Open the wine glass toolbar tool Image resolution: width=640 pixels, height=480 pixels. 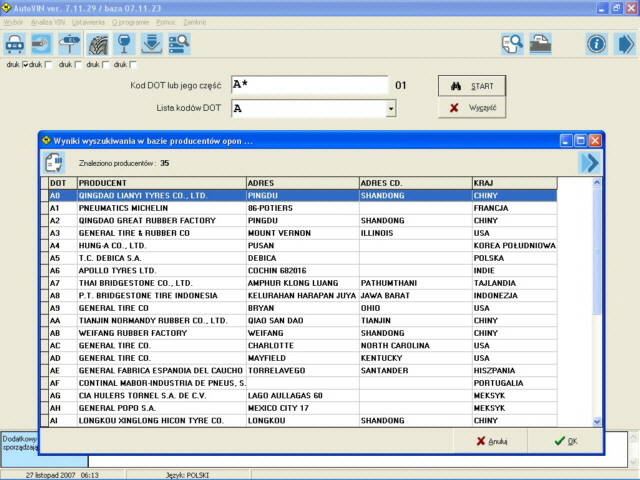(124, 44)
